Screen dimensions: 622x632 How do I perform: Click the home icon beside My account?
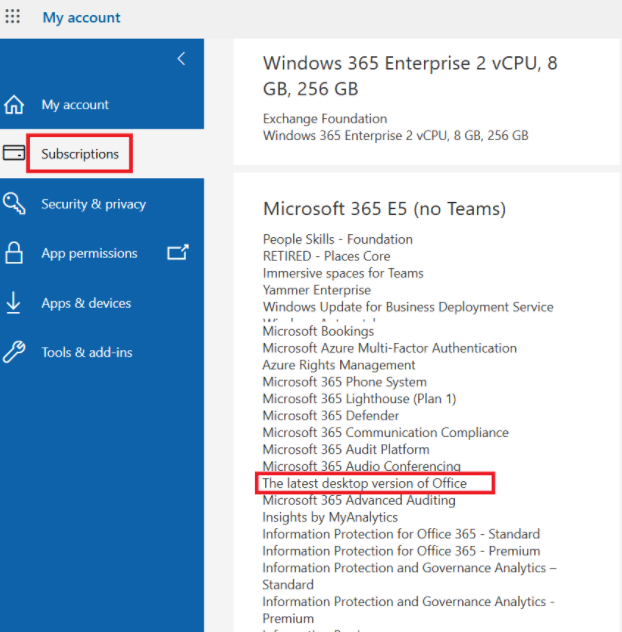tap(14, 104)
